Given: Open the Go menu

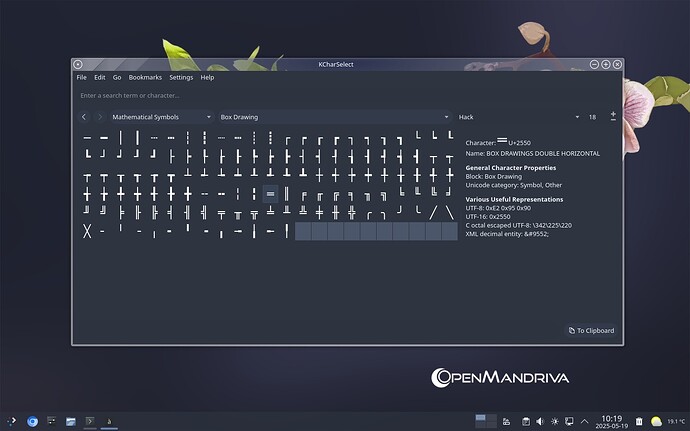Looking at the screenshot, I should (x=117, y=77).
